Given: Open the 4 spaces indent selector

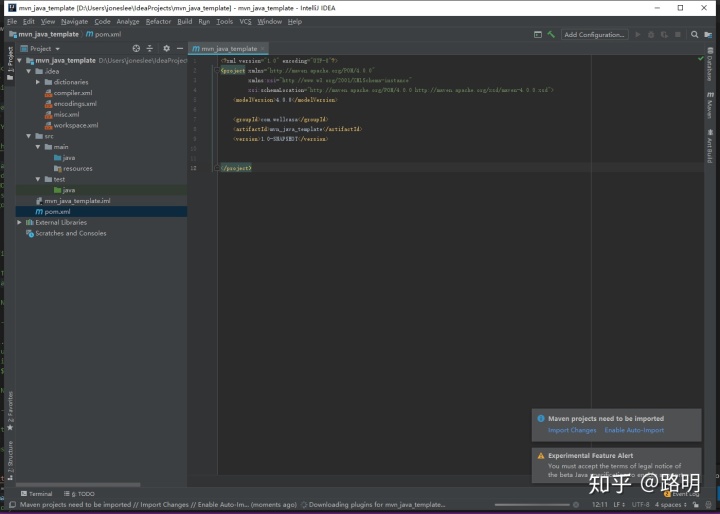Looking at the screenshot, I should point(671,505).
